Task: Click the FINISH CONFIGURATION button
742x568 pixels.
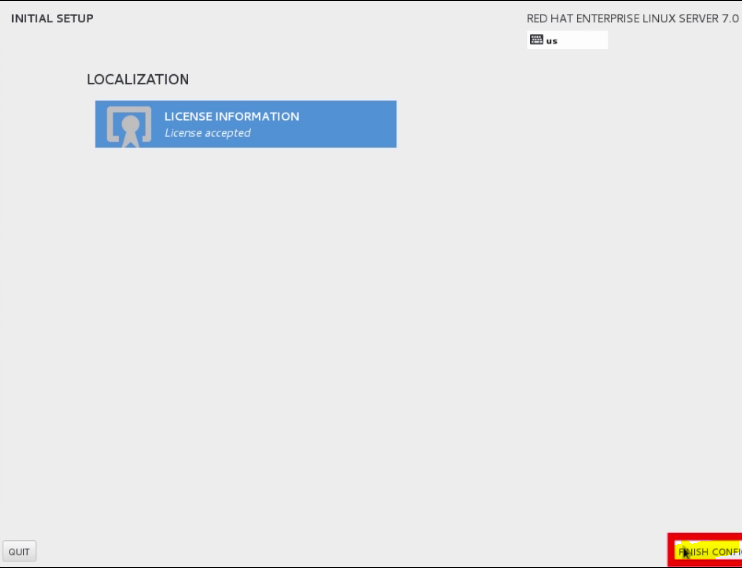Action: click(x=707, y=552)
